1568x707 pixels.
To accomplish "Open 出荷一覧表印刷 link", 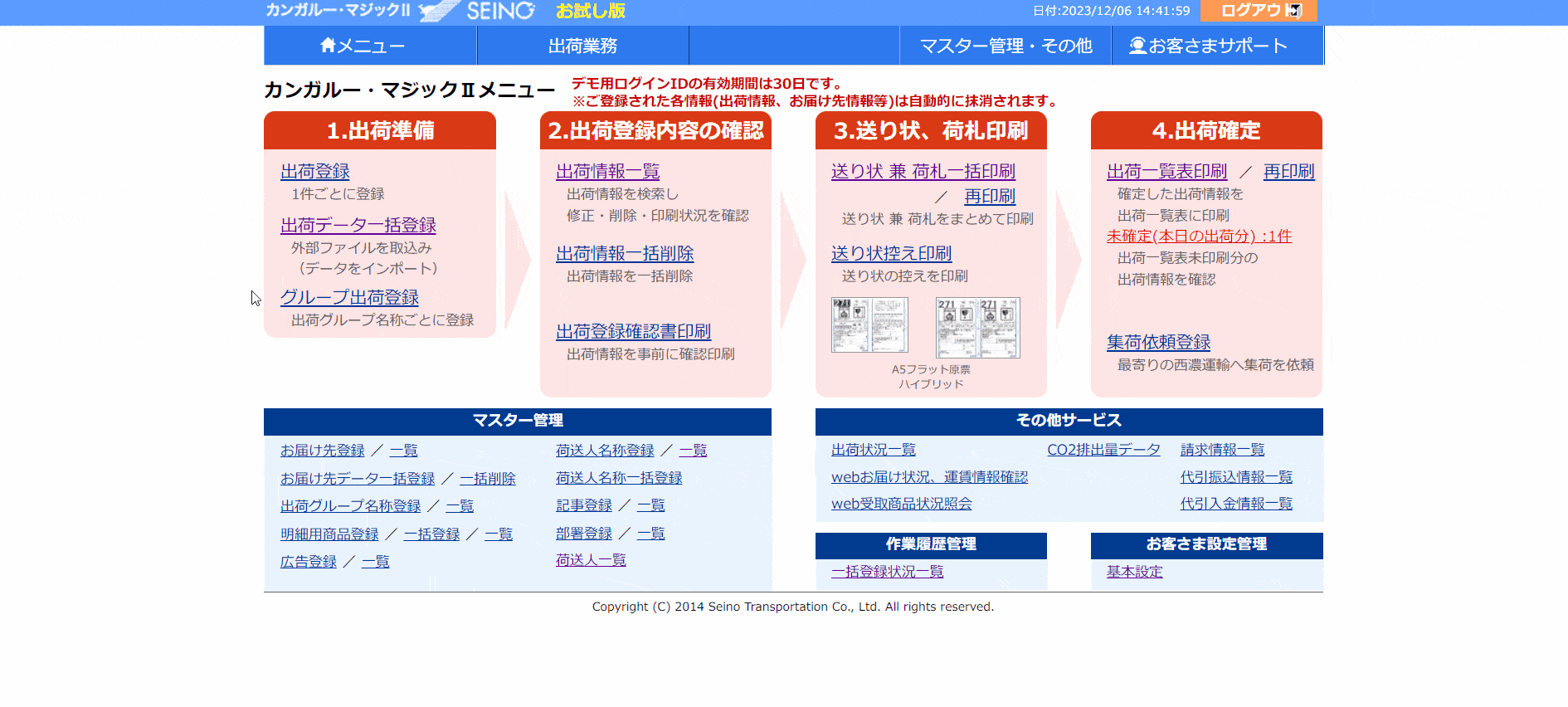I will coord(1167,171).
